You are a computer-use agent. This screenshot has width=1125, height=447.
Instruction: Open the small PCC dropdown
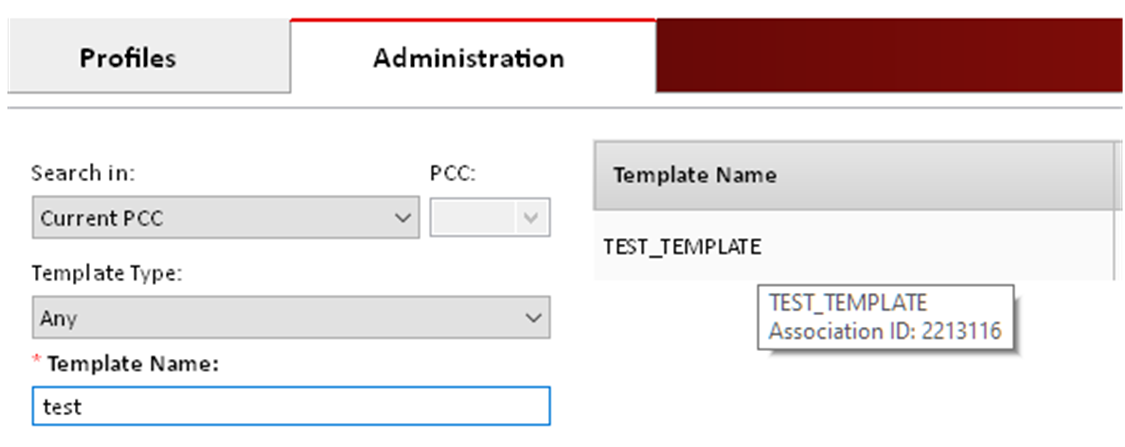(489, 218)
